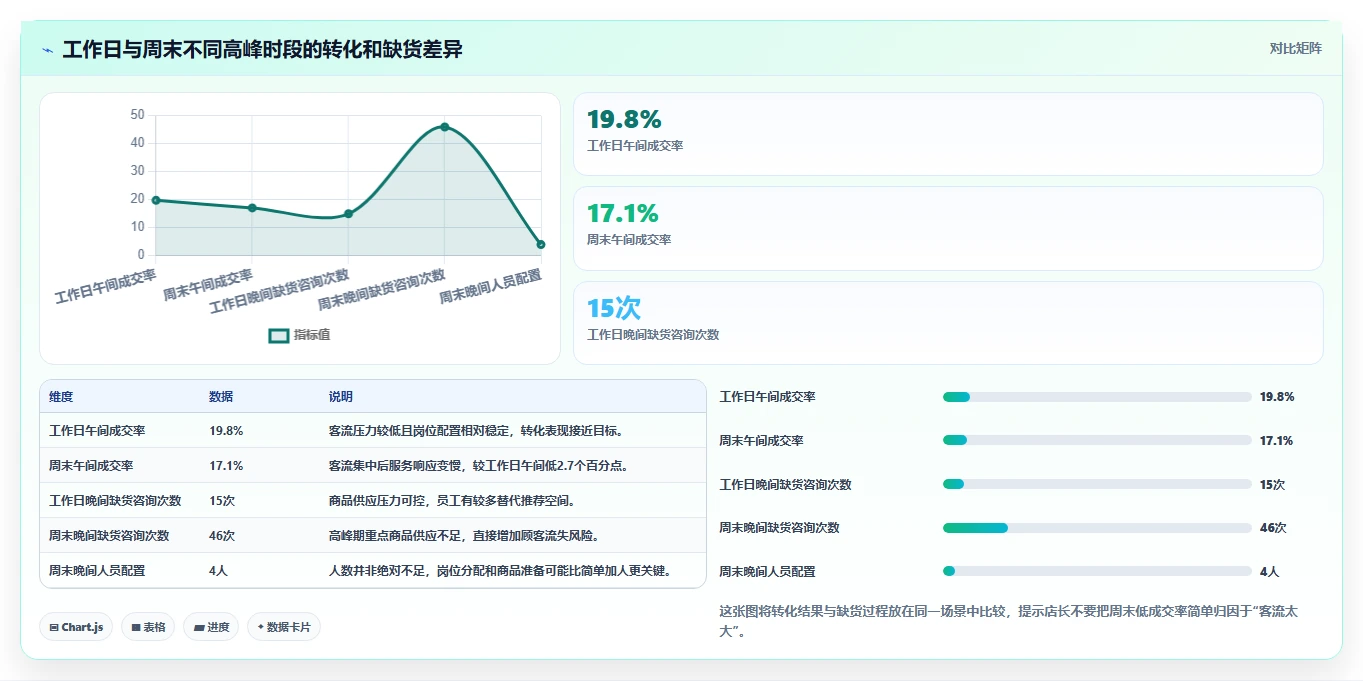Select the 19.8% data card value
This screenshot has width=1363, height=681.
tap(624, 120)
